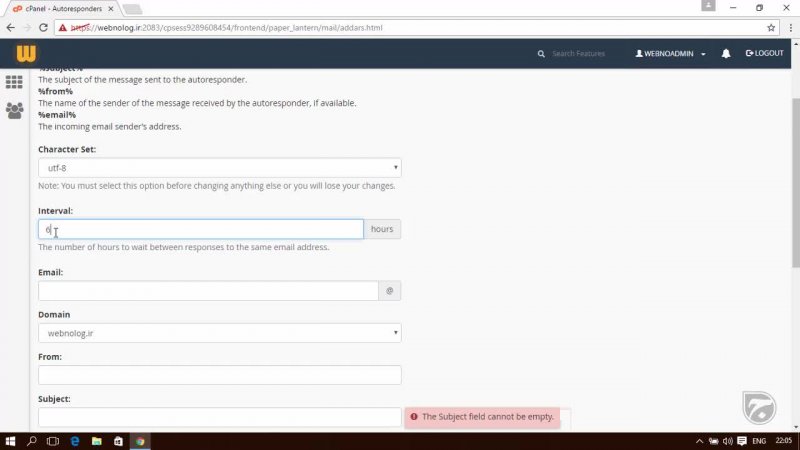
Task: Open the notifications bell
Action: [726, 53]
